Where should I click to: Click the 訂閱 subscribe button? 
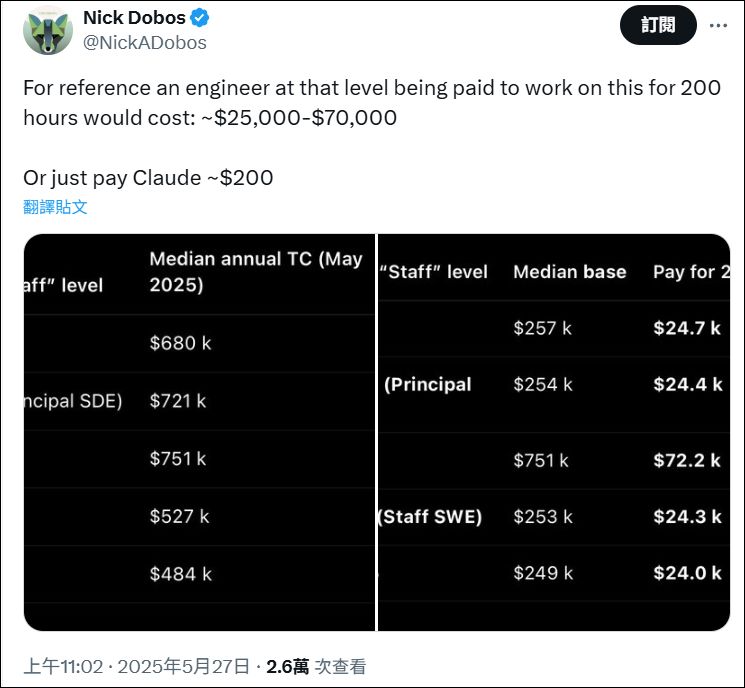click(658, 25)
